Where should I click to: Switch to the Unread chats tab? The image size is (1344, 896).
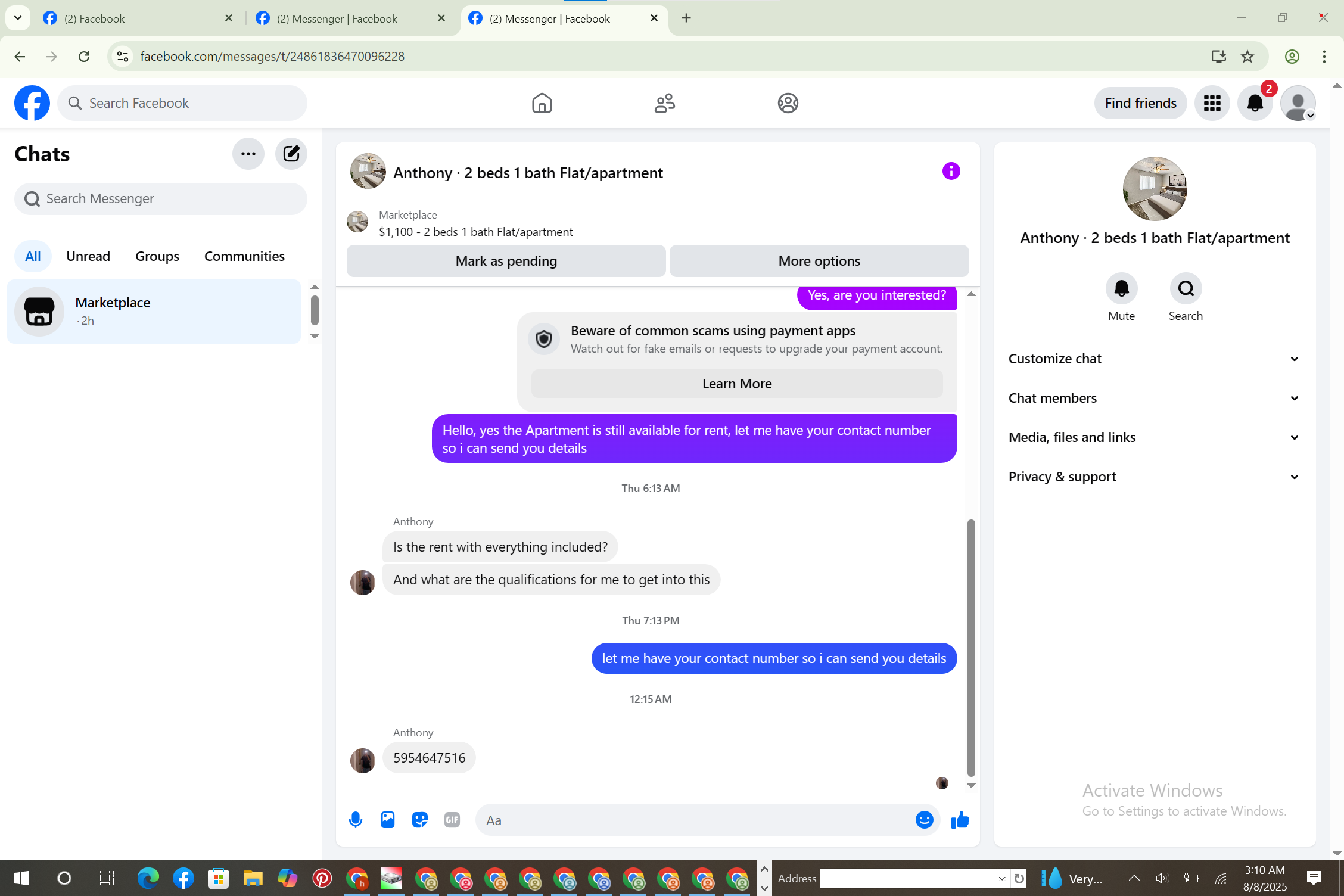pos(88,256)
